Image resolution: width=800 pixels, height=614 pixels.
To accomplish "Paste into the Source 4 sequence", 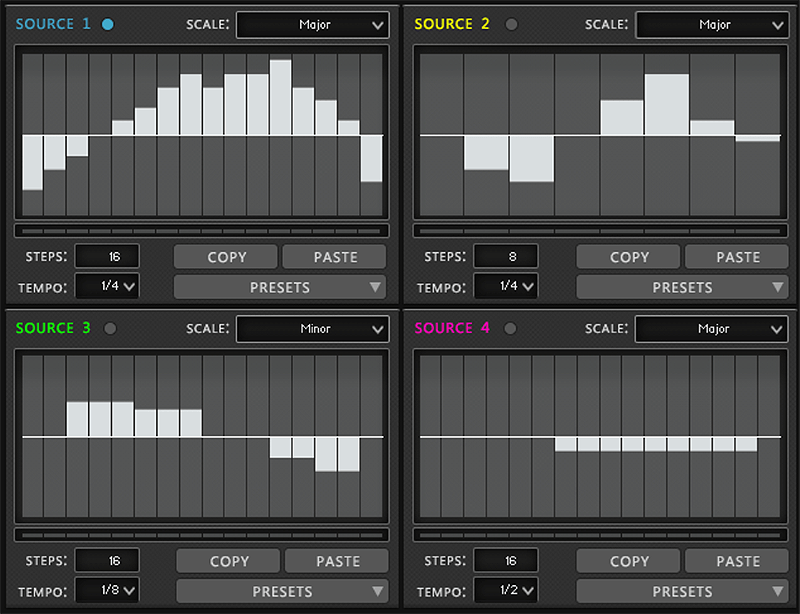I will [737, 561].
